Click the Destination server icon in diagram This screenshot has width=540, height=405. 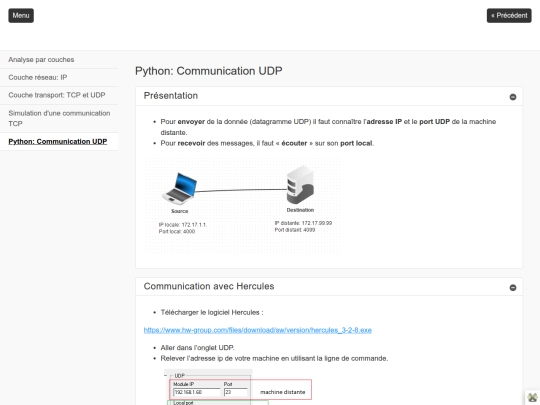click(300, 185)
